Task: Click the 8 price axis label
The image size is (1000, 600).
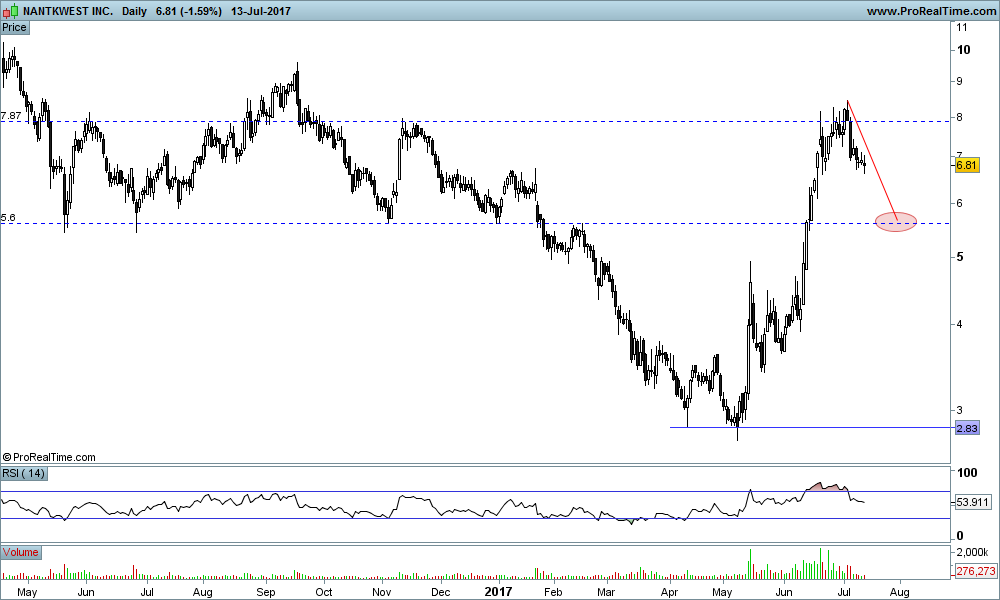Action: pyautogui.click(x=959, y=117)
